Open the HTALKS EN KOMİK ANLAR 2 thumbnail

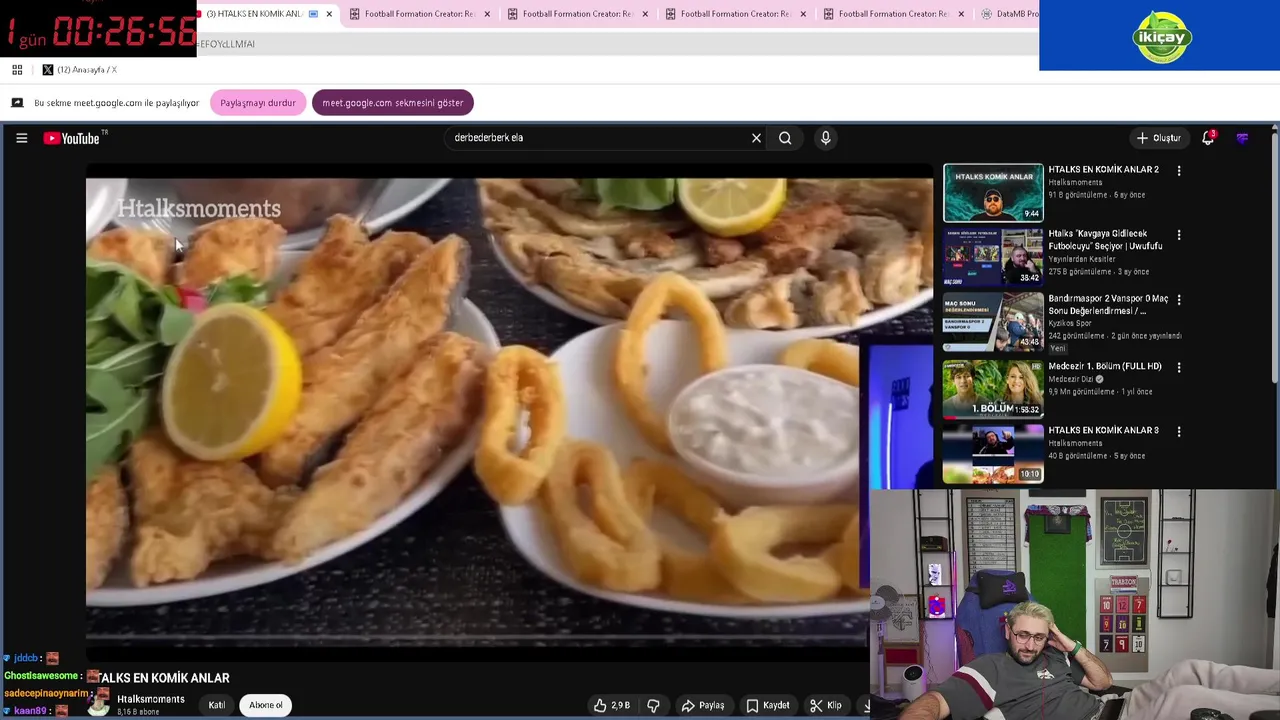point(993,192)
